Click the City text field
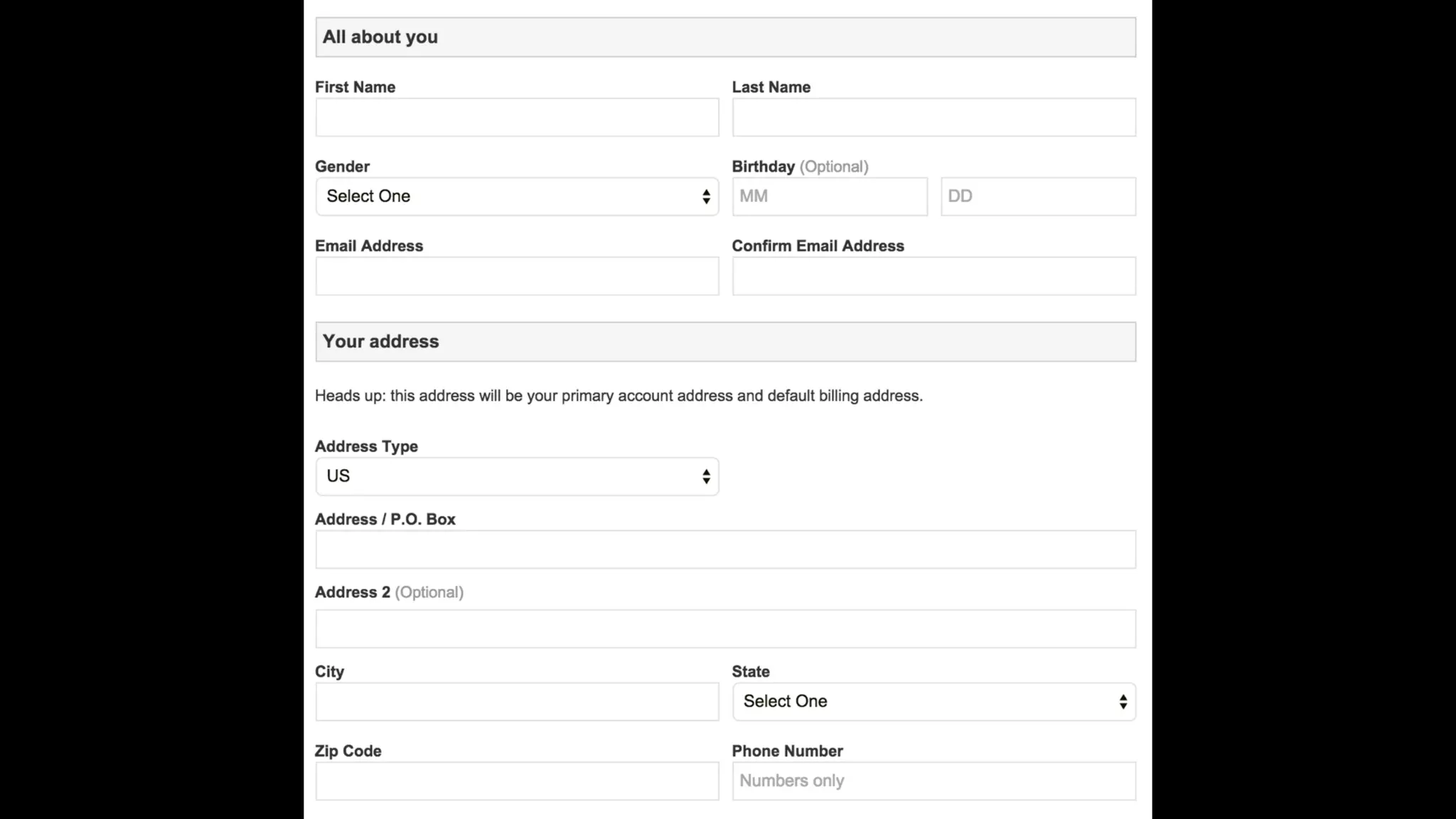The height and width of the screenshot is (819, 1456). (x=517, y=702)
